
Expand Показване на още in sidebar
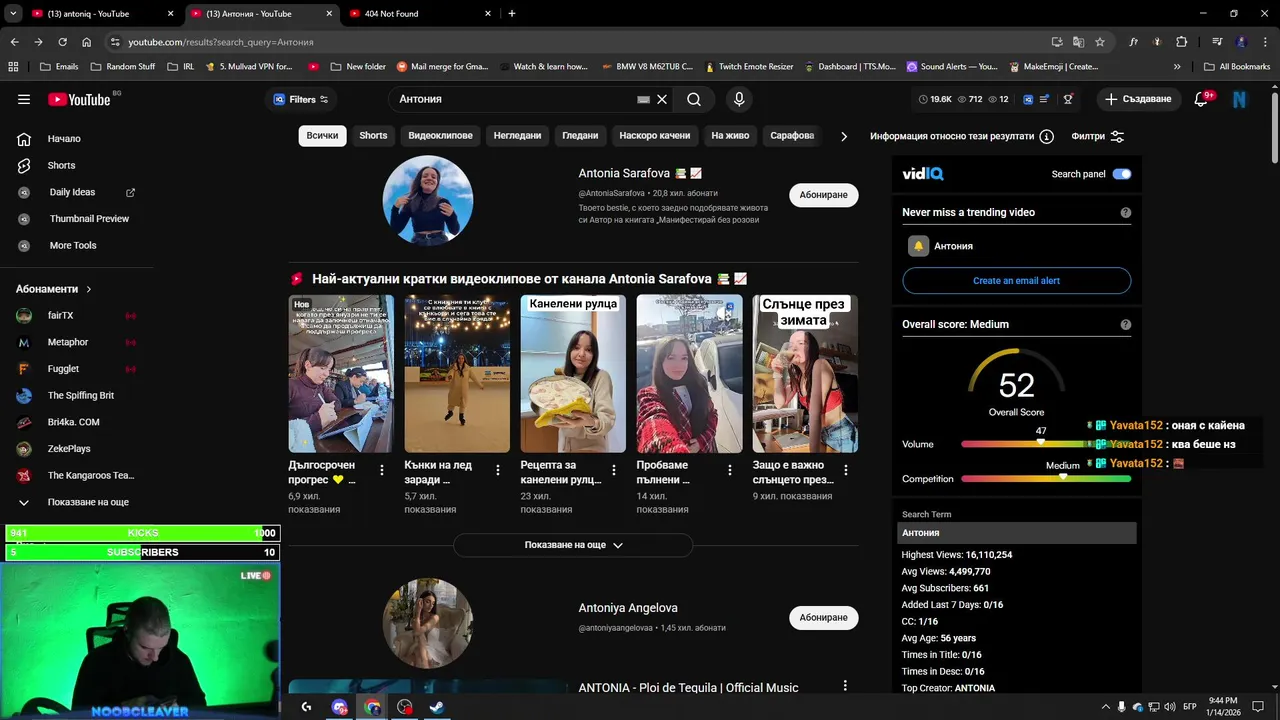click(x=77, y=502)
